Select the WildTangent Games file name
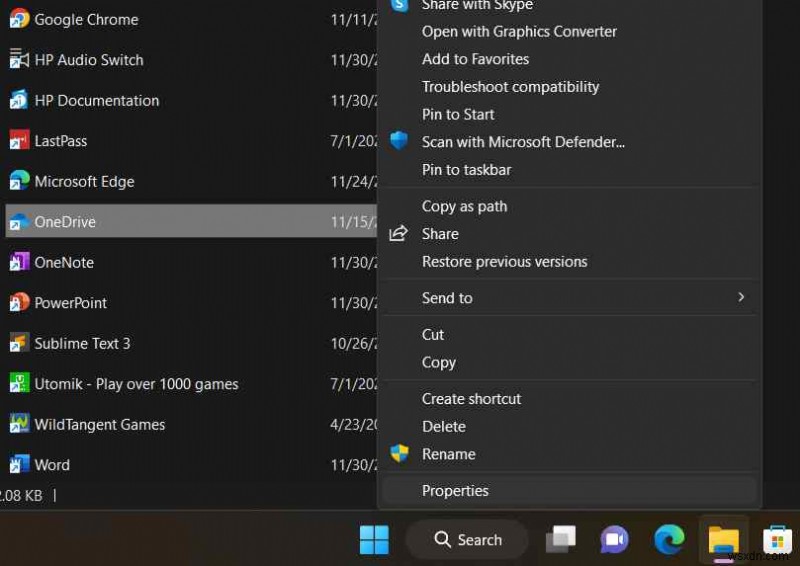The height and width of the screenshot is (566, 800). coord(100,425)
